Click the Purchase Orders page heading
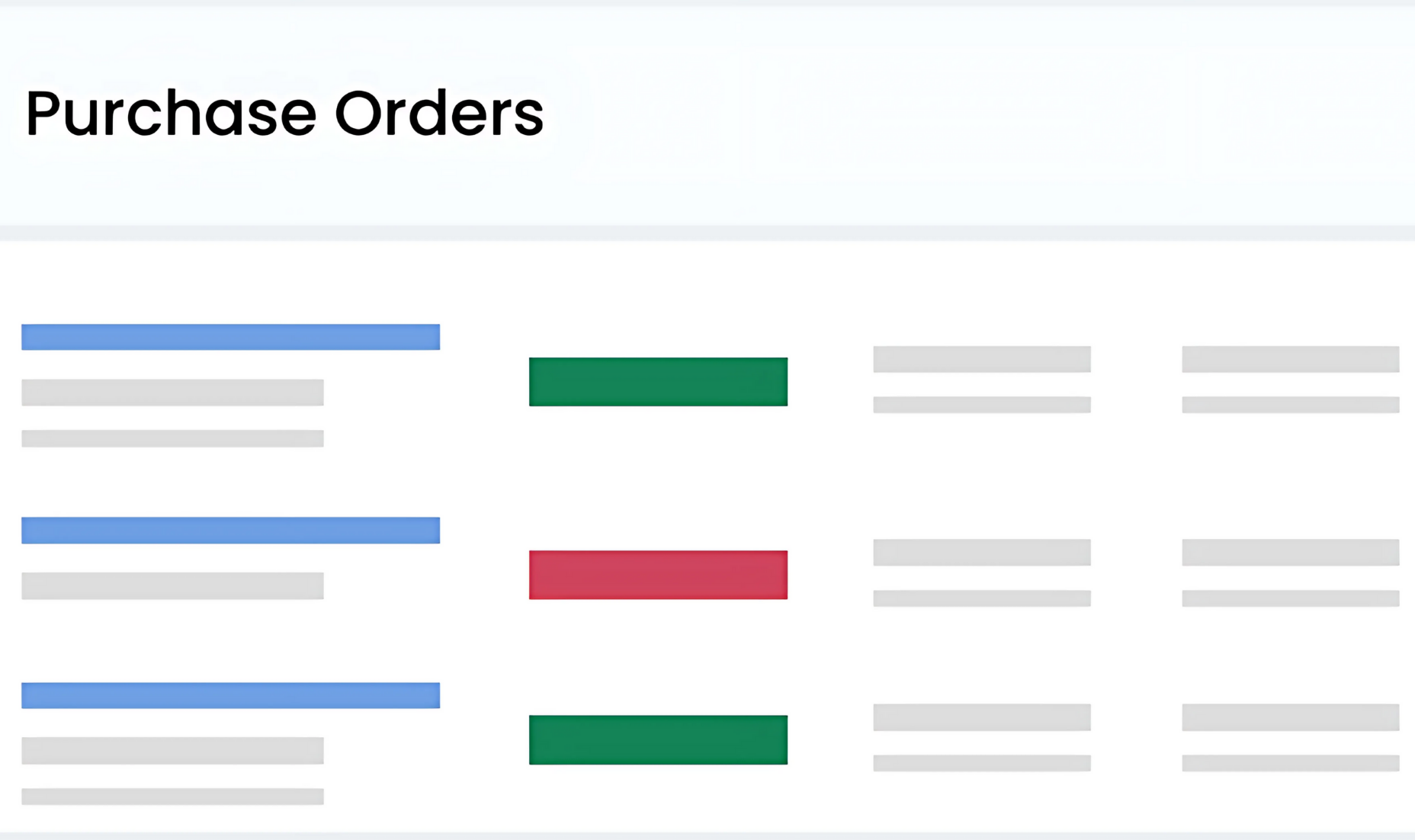Image resolution: width=1415 pixels, height=840 pixels. click(284, 114)
